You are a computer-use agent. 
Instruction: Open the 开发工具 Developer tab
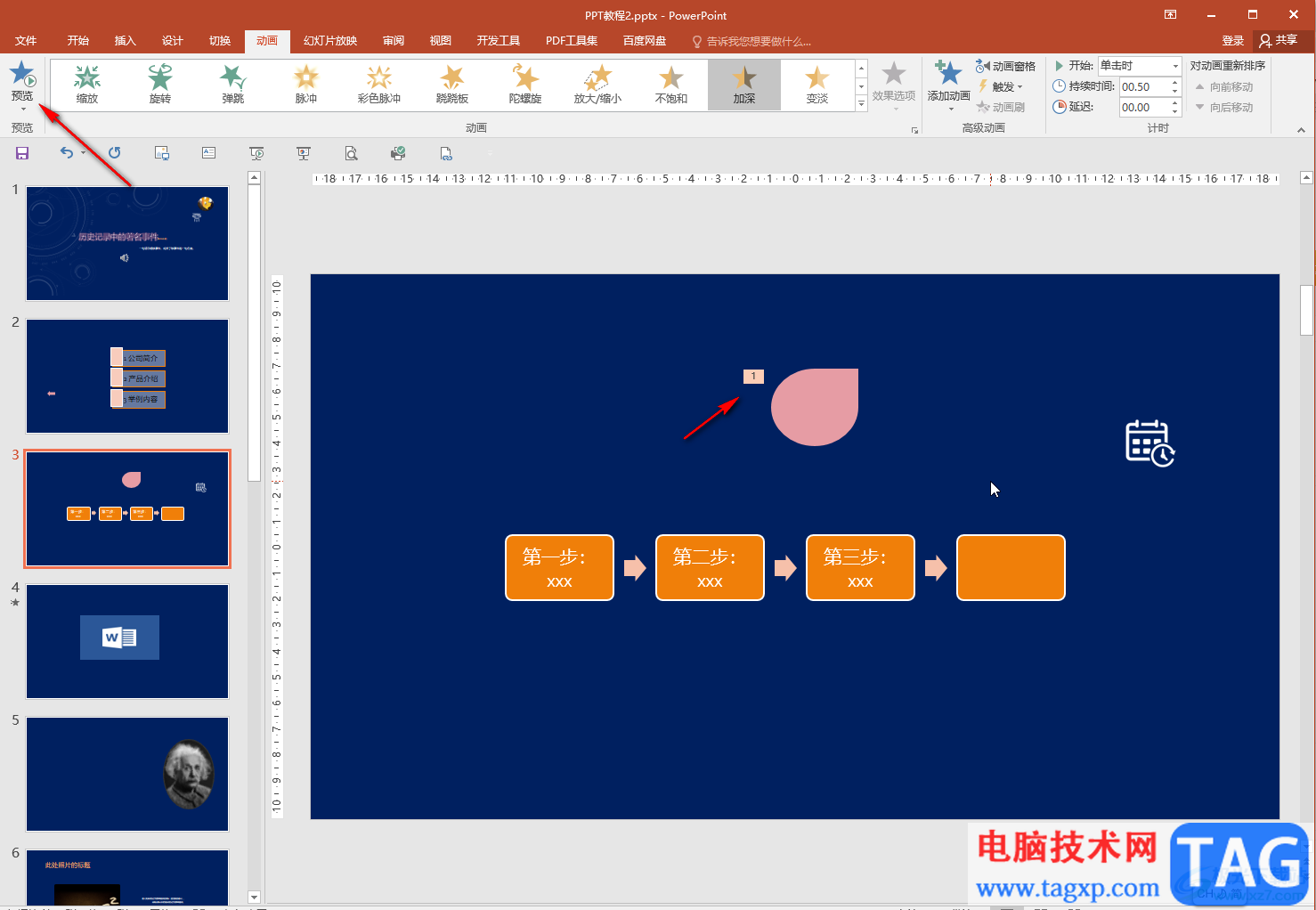pos(499,41)
